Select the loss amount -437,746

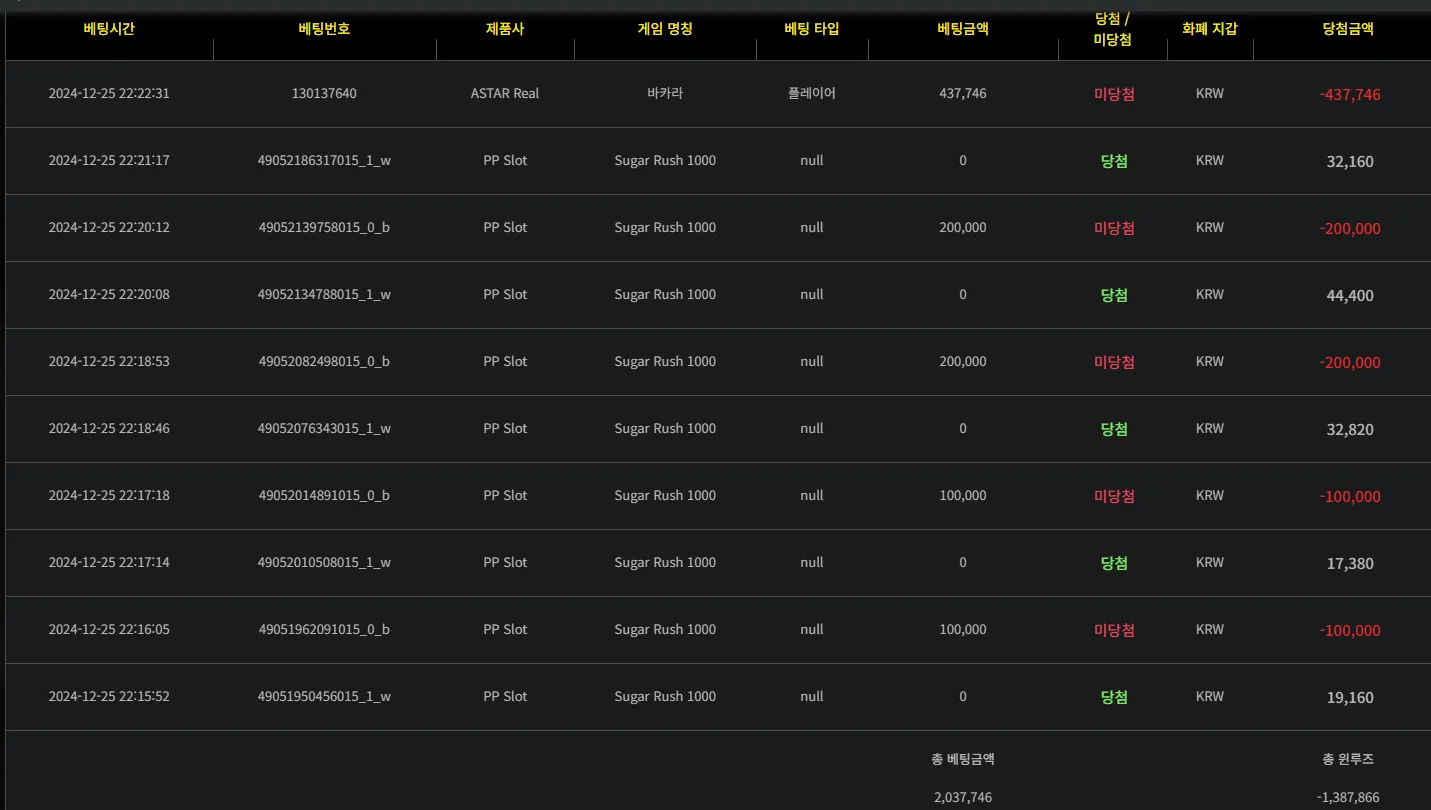[1350, 95]
